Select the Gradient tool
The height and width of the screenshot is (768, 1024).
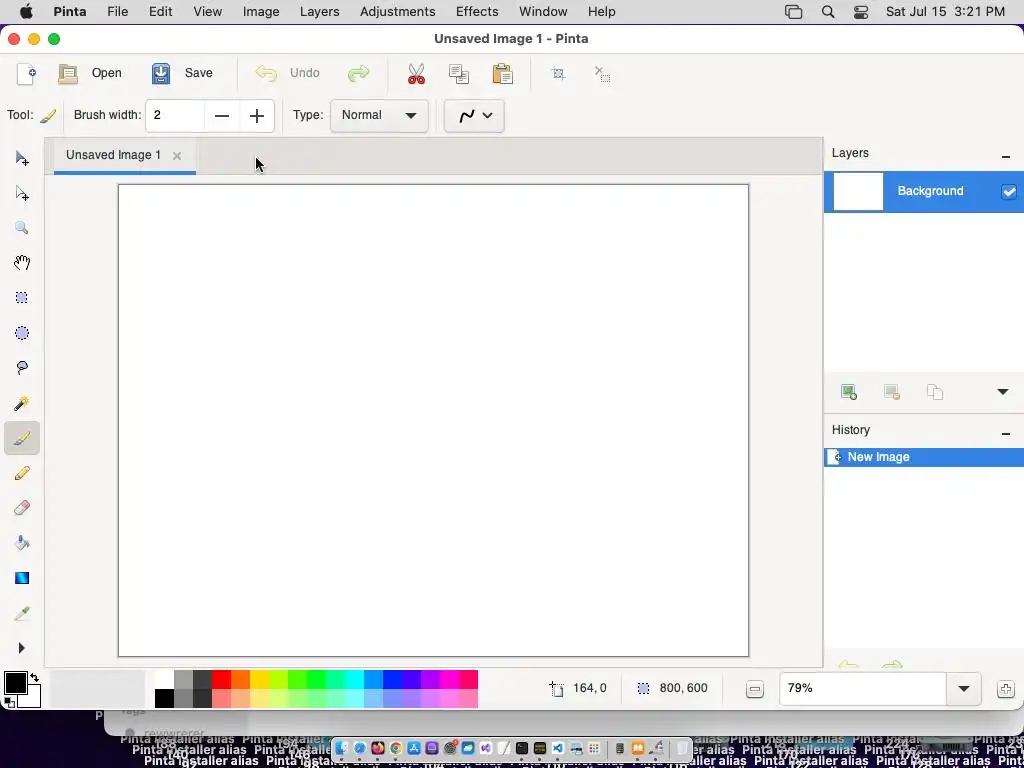pos(22,578)
